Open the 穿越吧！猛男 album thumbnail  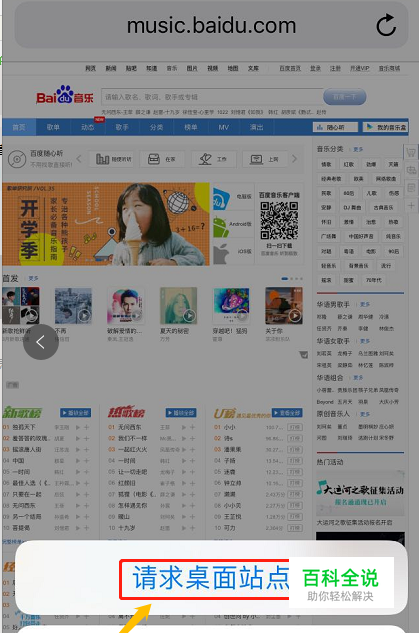(231, 306)
